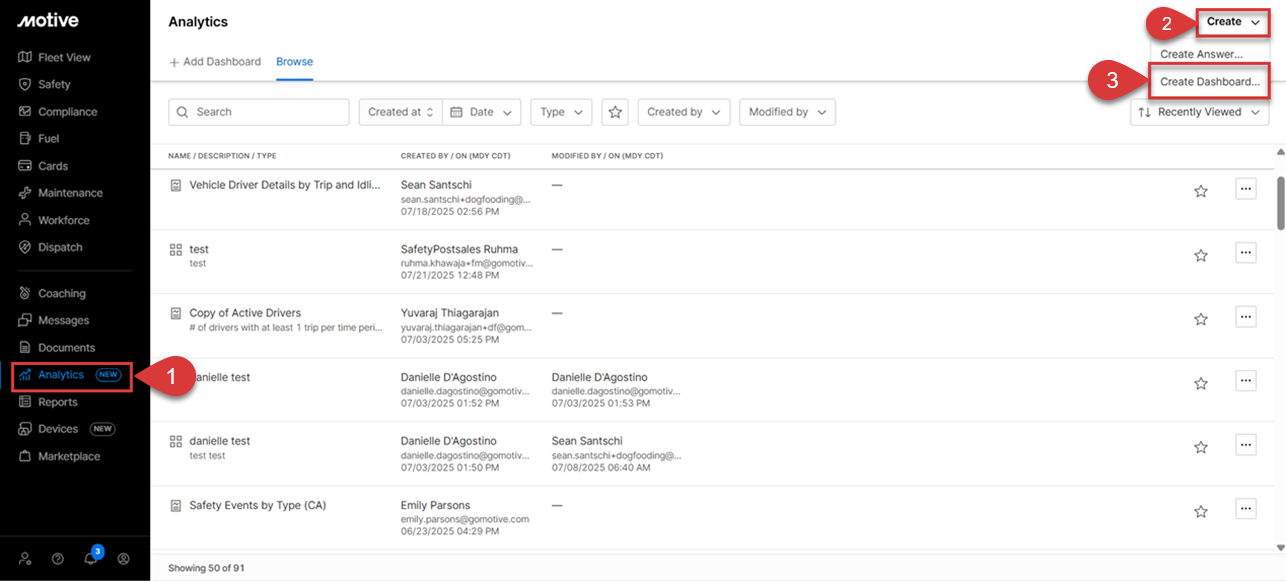Open the Modified by filter dropdown
This screenshot has height=581, width=1286.
(x=787, y=112)
